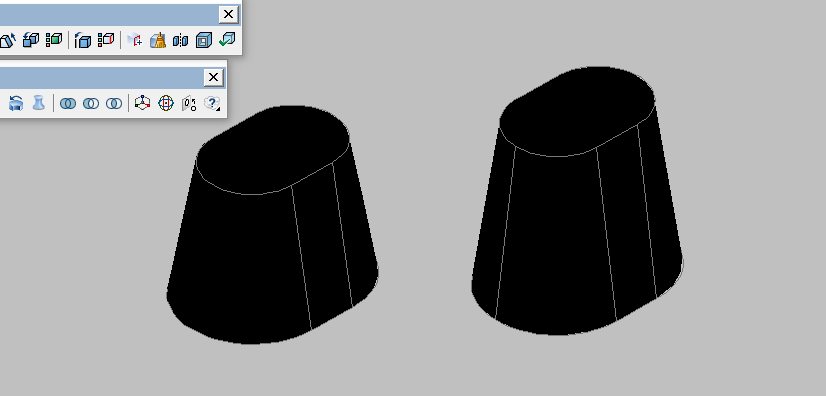Pick the Color Edges tool

point(106,40)
